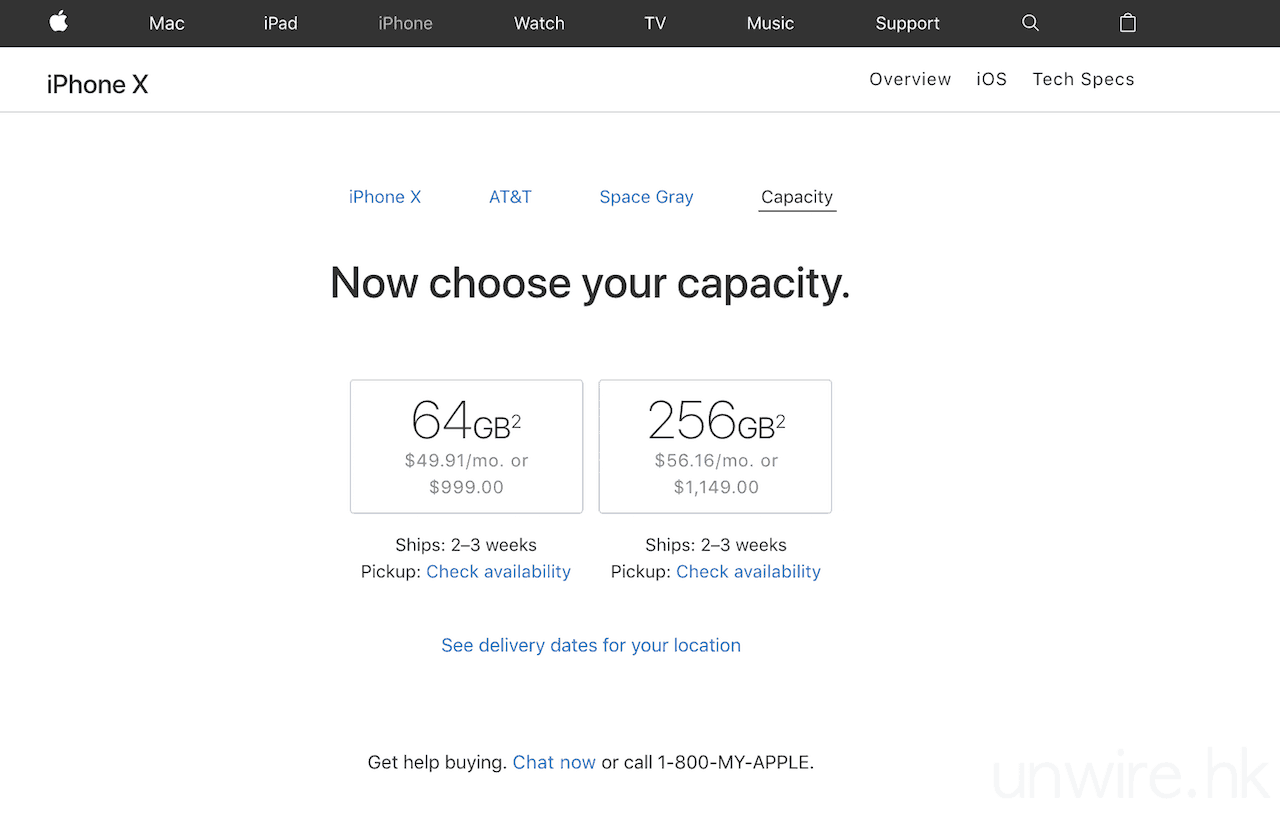Return to the AT&T carrier step
This screenshot has width=1280, height=825.
click(510, 197)
